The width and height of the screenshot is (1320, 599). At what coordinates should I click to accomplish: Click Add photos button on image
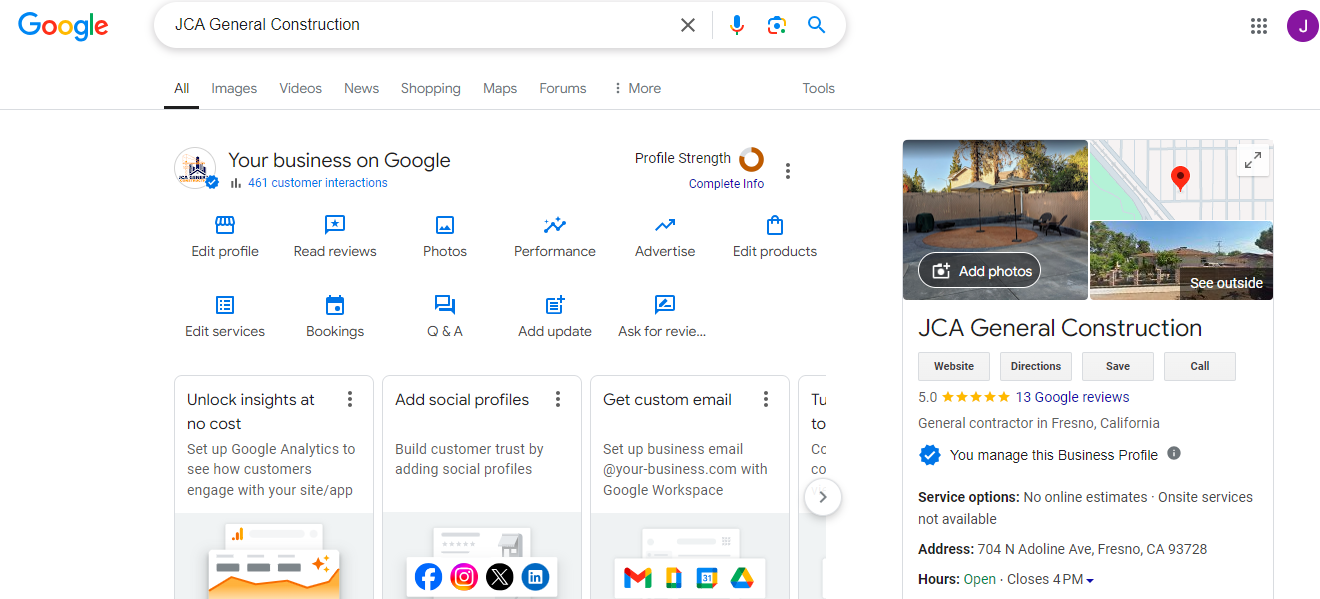click(980, 271)
